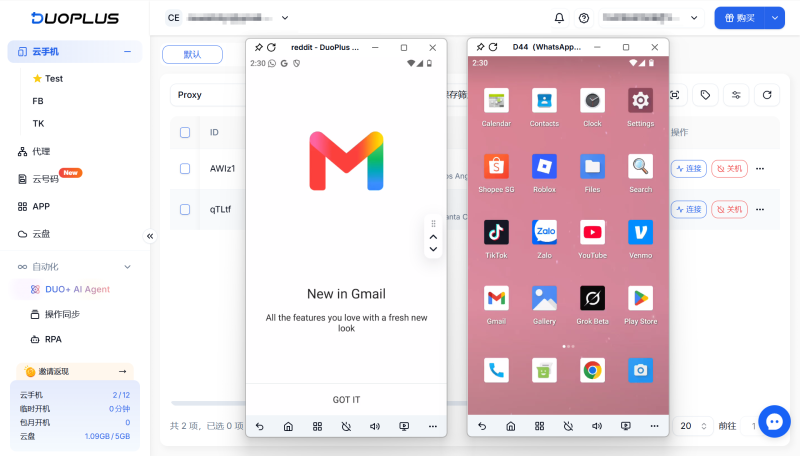Click 连接 for the AWIz1 row
Screen dimensions: 800x456
pos(689,169)
